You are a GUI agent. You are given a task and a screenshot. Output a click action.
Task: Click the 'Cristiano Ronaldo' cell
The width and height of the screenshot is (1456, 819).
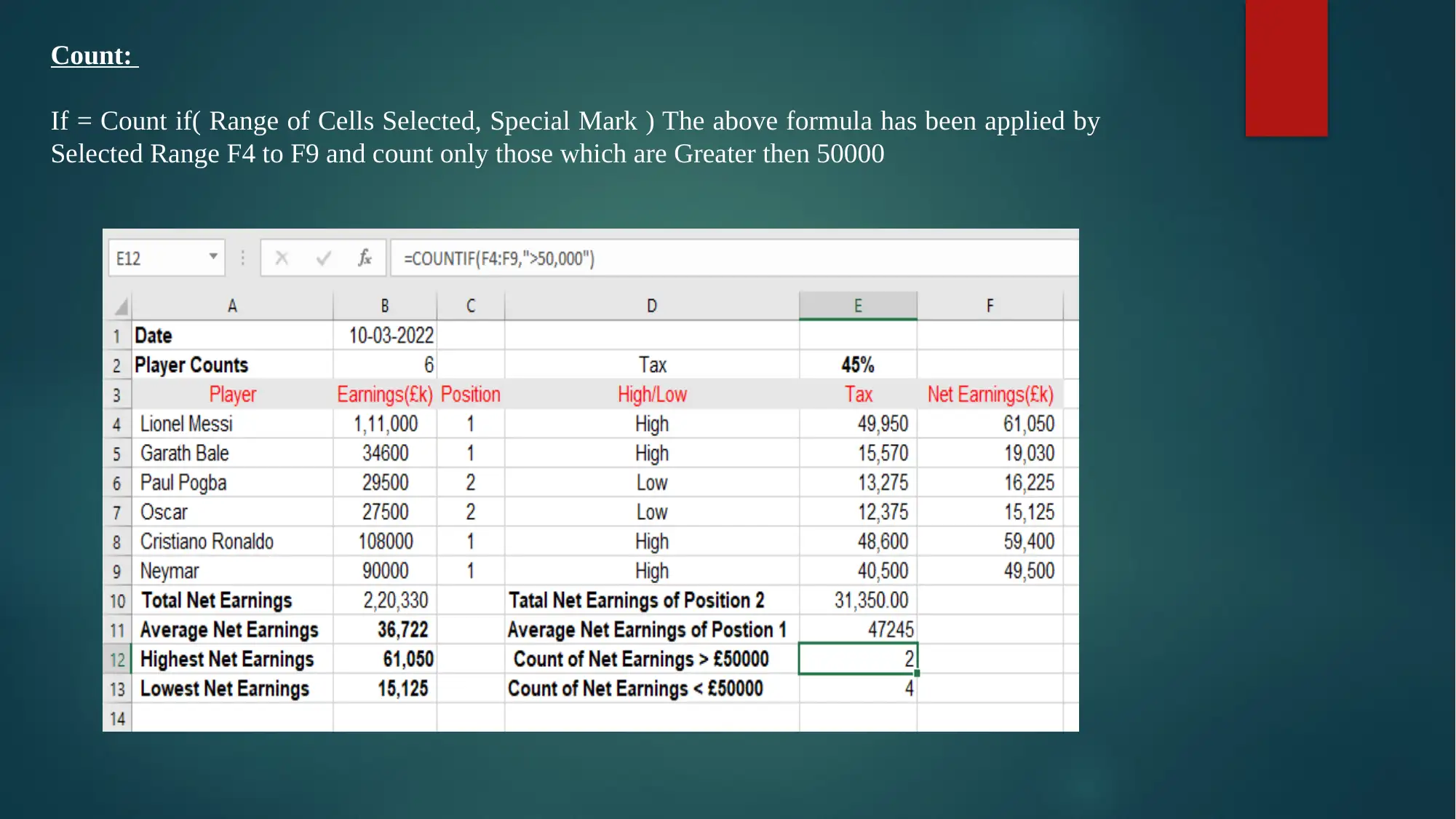pos(232,542)
